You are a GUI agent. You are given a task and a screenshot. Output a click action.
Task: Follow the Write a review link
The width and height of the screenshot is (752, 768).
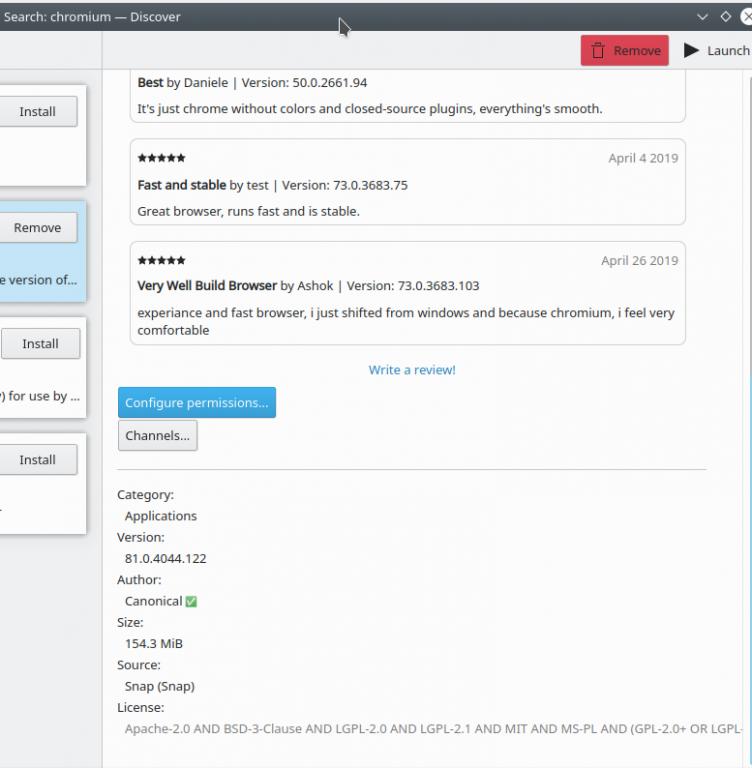412,370
